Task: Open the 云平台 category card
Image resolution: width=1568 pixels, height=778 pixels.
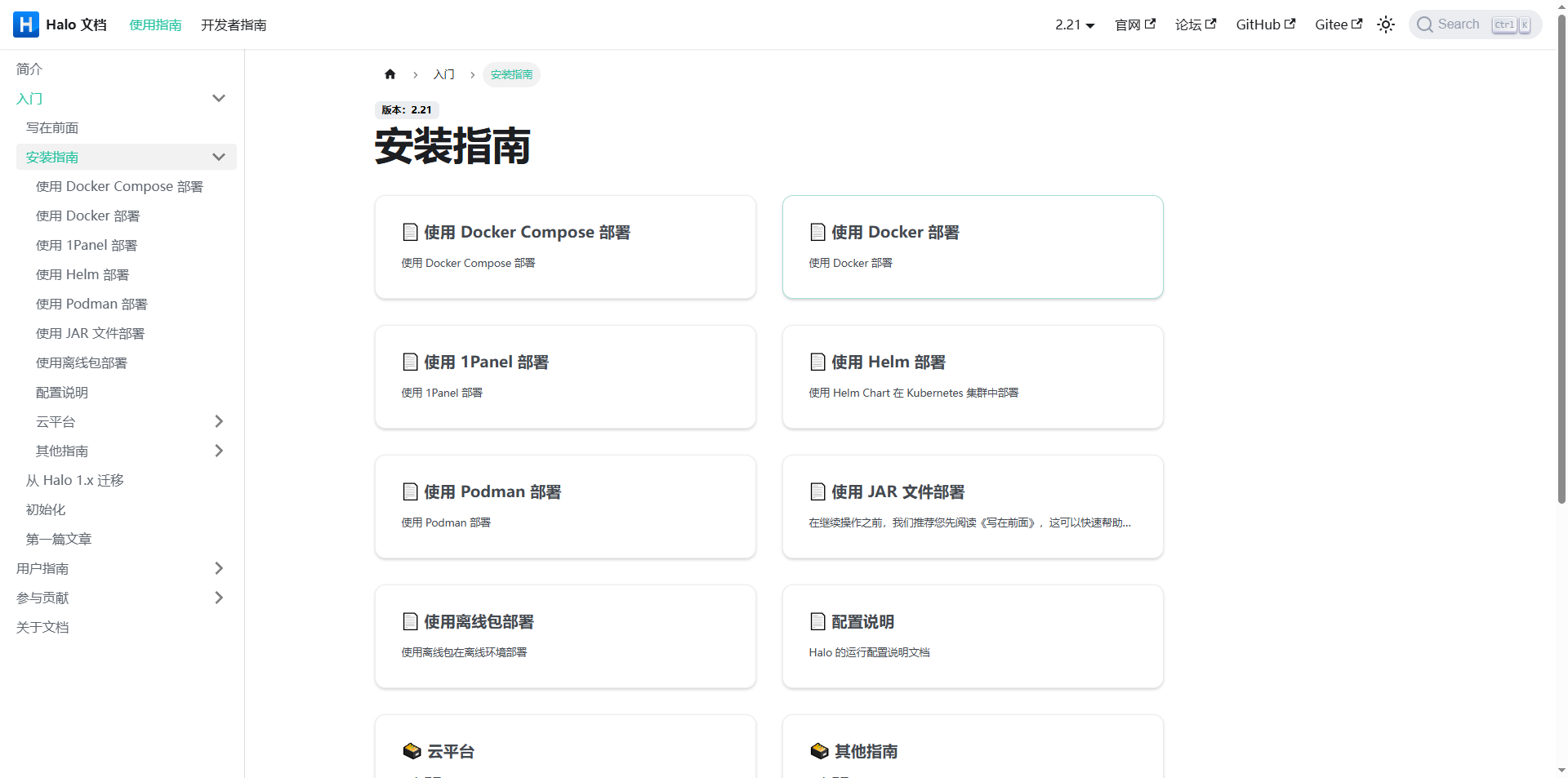Action: [565, 747]
